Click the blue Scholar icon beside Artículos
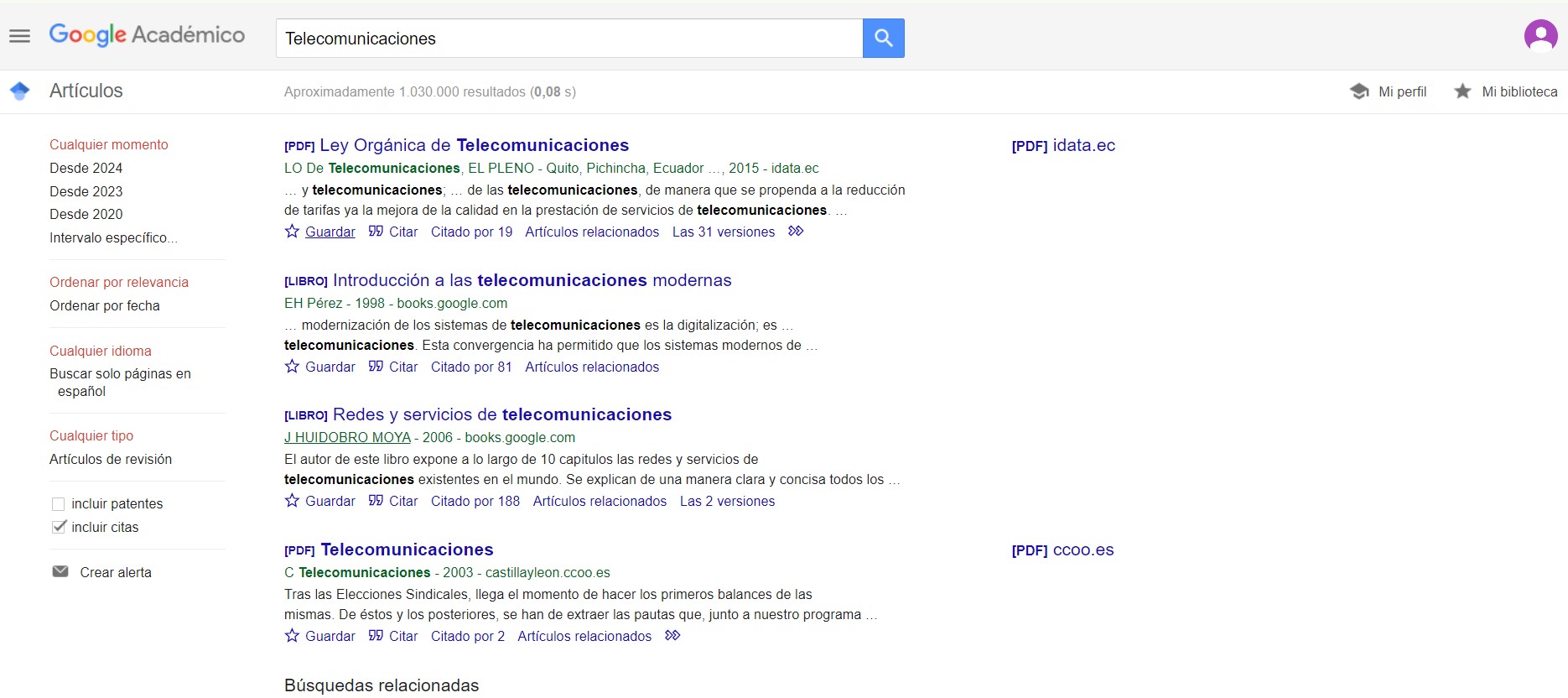The width and height of the screenshot is (1568, 698). point(20,91)
